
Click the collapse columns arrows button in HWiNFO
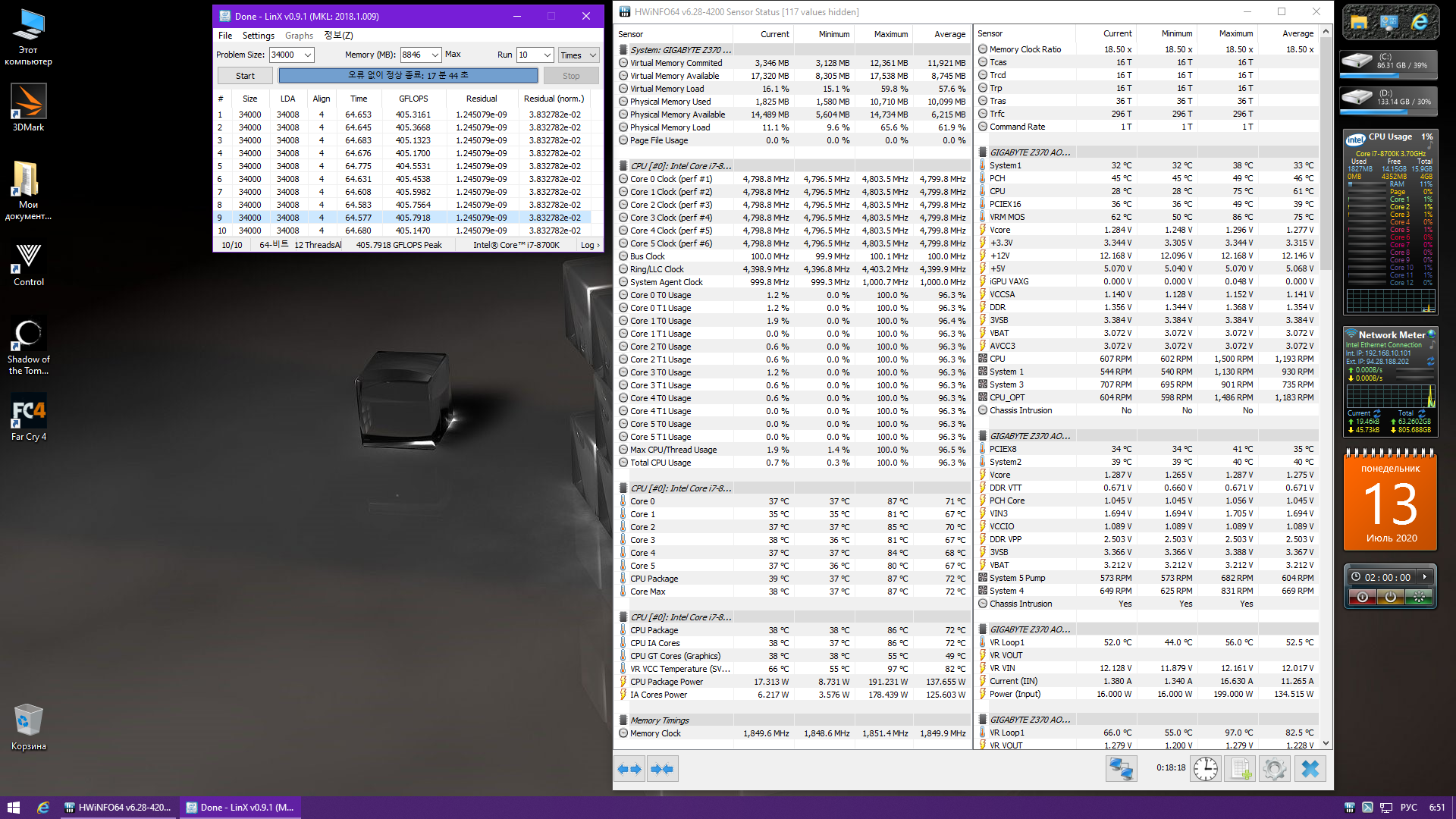pyautogui.click(x=662, y=769)
